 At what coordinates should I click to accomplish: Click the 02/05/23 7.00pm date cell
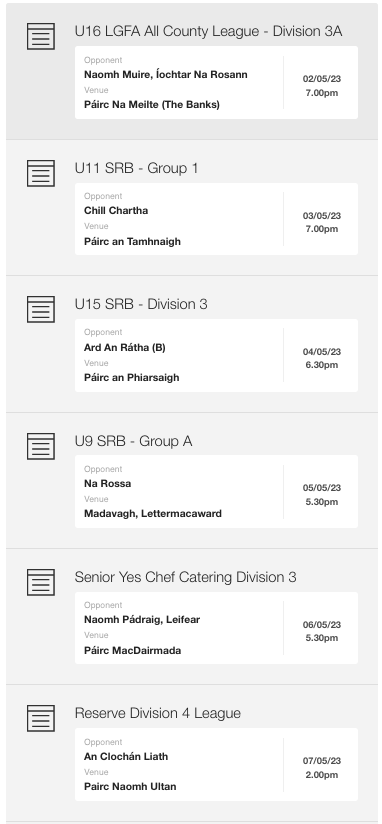[x=322, y=86]
